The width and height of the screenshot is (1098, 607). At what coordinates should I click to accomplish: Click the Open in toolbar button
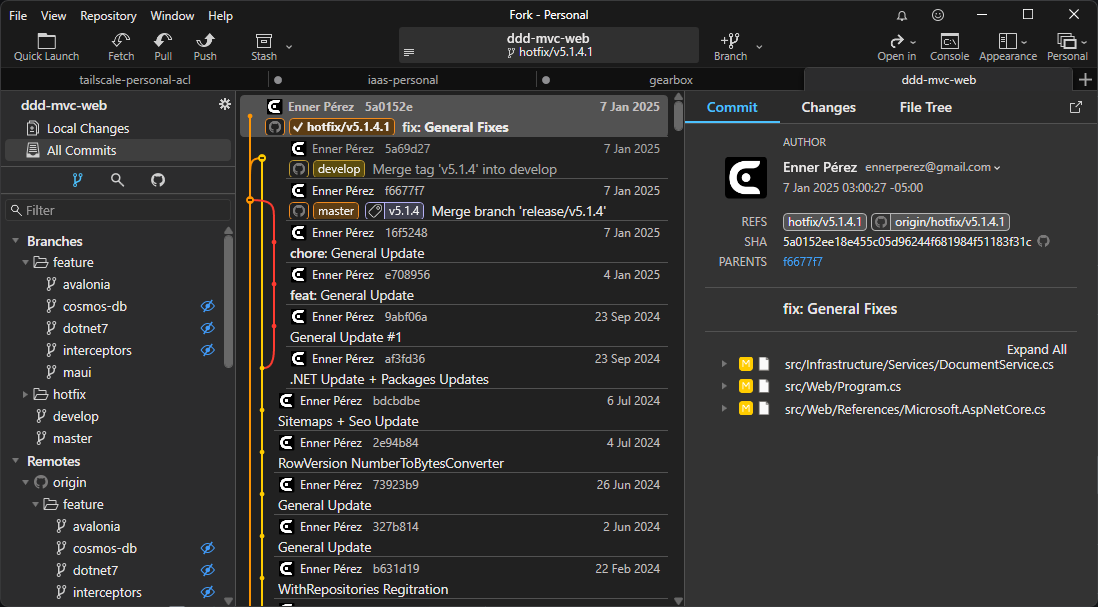pos(896,47)
